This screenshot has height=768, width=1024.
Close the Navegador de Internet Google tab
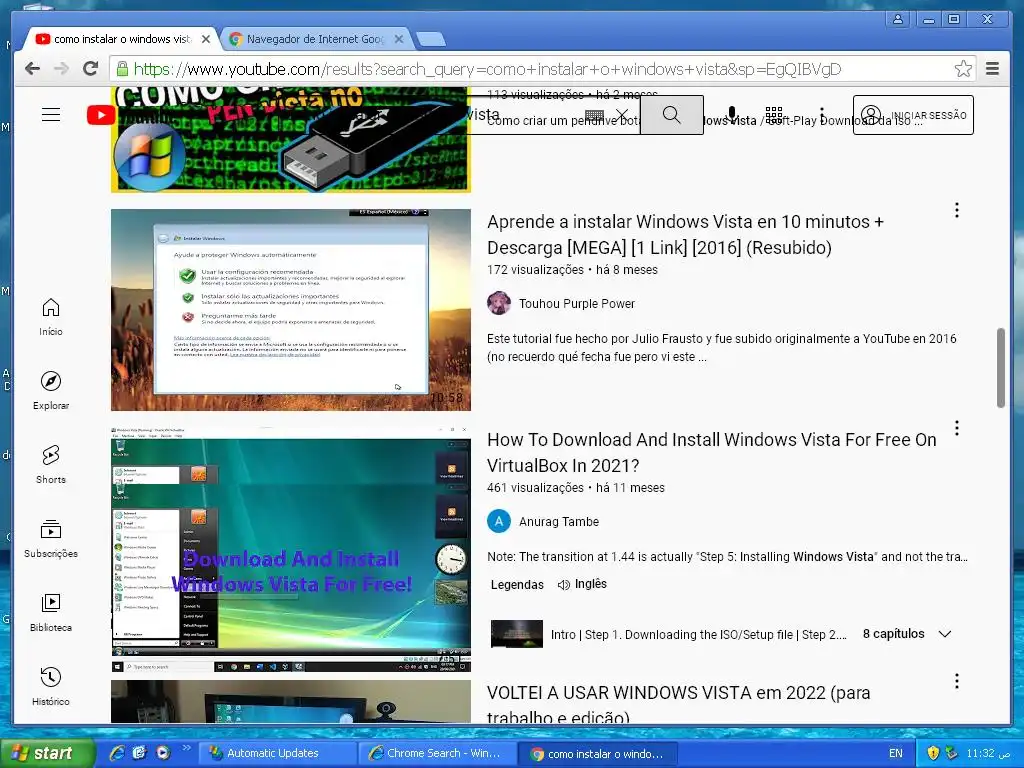click(x=399, y=39)
